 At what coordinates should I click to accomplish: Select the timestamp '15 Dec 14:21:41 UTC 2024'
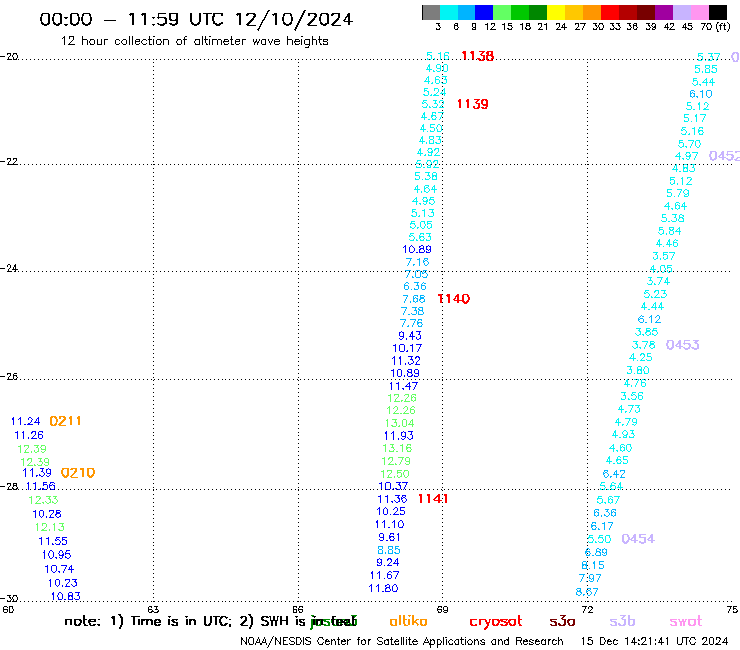click(654, 641)
